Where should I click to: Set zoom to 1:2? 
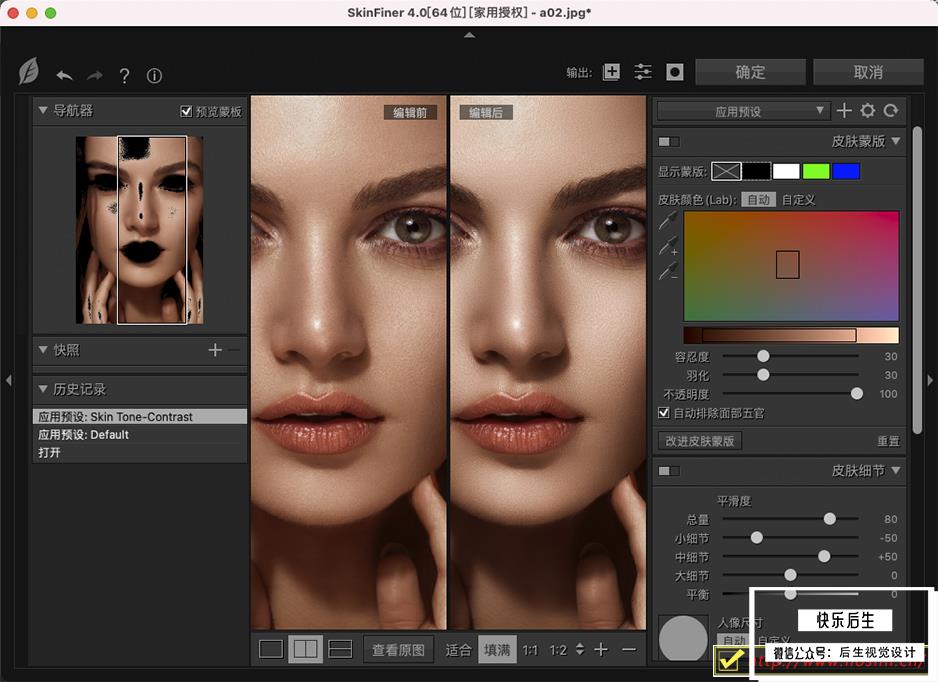[x=558, y=650]
